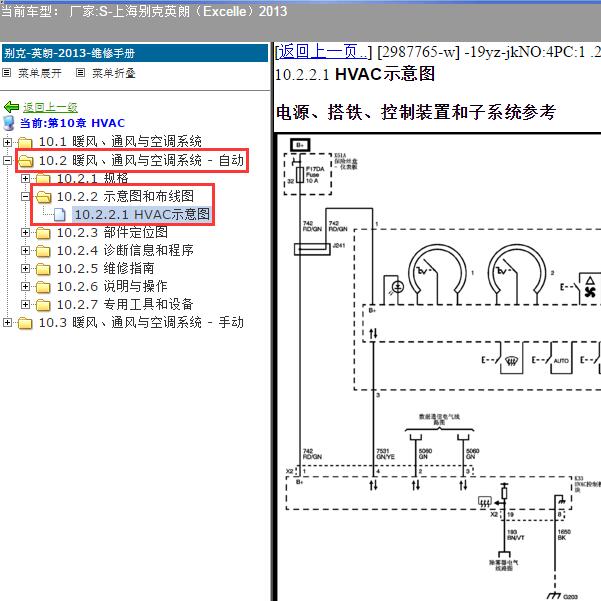The width and height of the screenshot is (601, 601).
Task: Click the 电源、搭铁、控制装置和子系统参考 heading
Action: click(x=416, y=112)
